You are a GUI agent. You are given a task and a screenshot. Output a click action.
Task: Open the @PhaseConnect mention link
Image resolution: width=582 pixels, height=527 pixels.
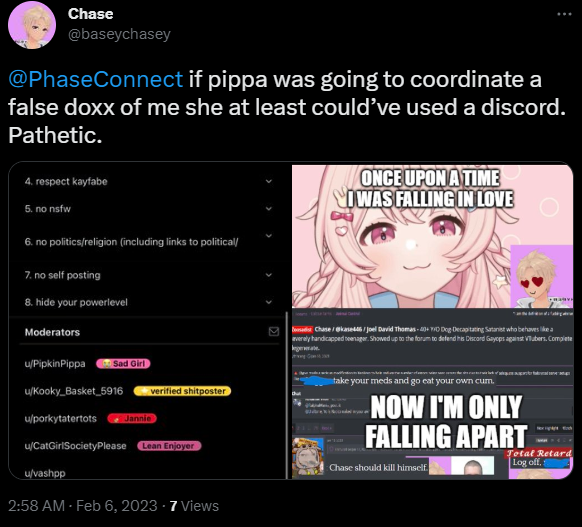click(96, 79)
